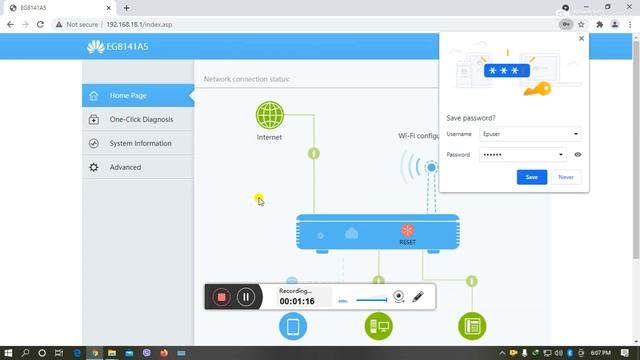Open Chrome extensions puzzle icon
Viewport: 640px width, 360px height.
pos(600,24)
